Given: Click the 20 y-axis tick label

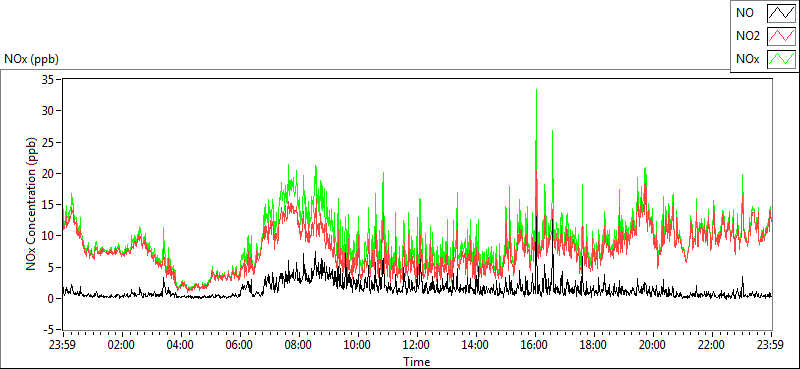Looking at the screenshot, I should 48,173.
